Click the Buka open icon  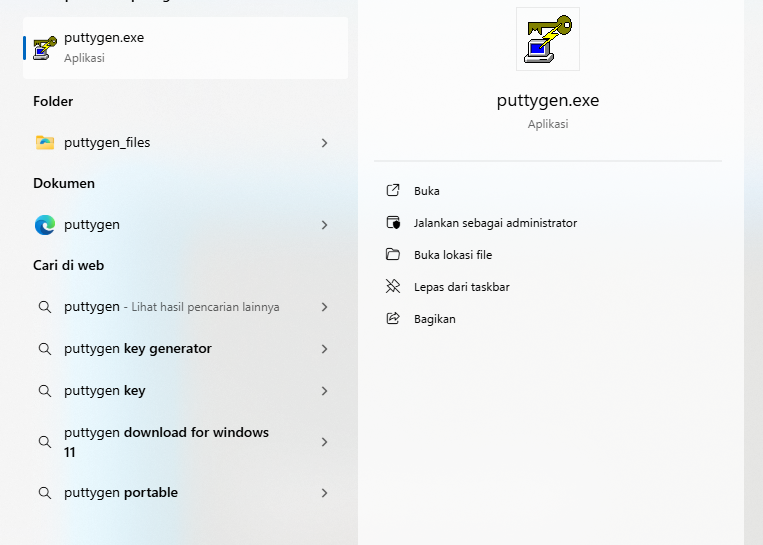[x=393, y=191]
